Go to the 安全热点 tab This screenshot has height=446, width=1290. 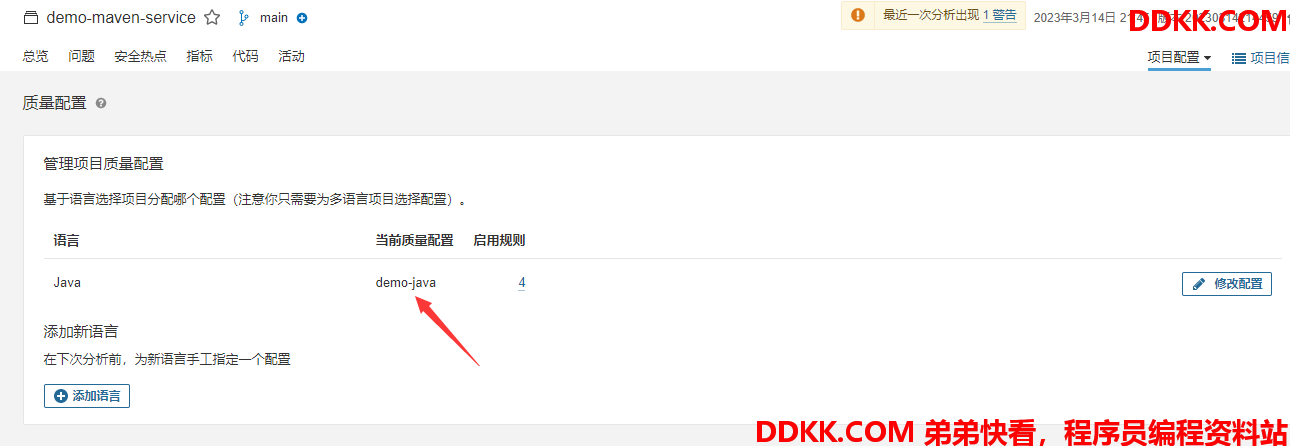(140, 57)
